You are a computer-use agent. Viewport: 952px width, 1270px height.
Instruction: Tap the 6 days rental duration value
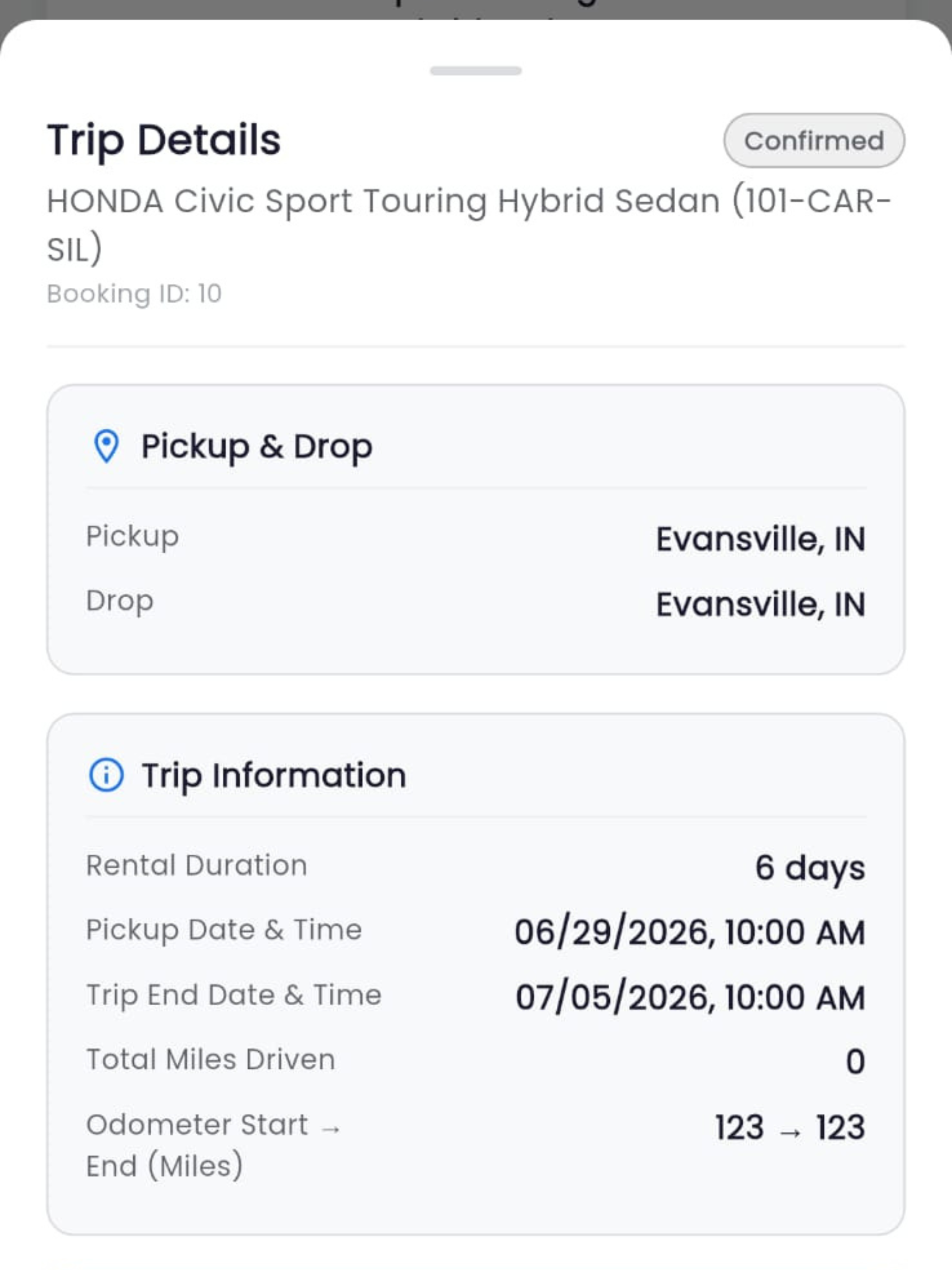tap(809, 868)
